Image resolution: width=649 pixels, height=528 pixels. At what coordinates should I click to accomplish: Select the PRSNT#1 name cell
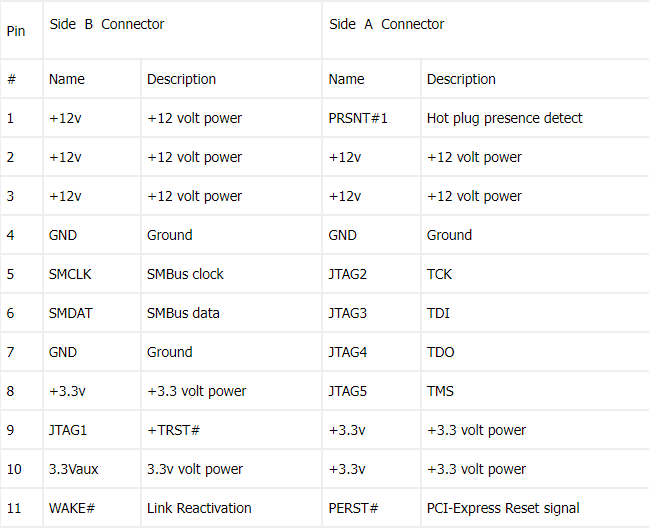tap(358, 118)
